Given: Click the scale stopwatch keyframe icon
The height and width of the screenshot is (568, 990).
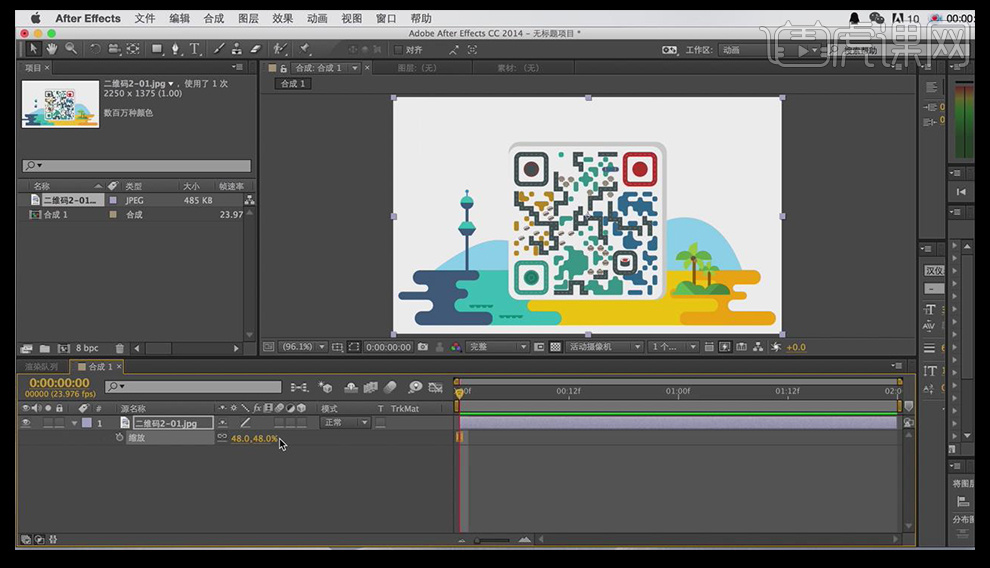Looking at the screenshot, I should (119, 438).
